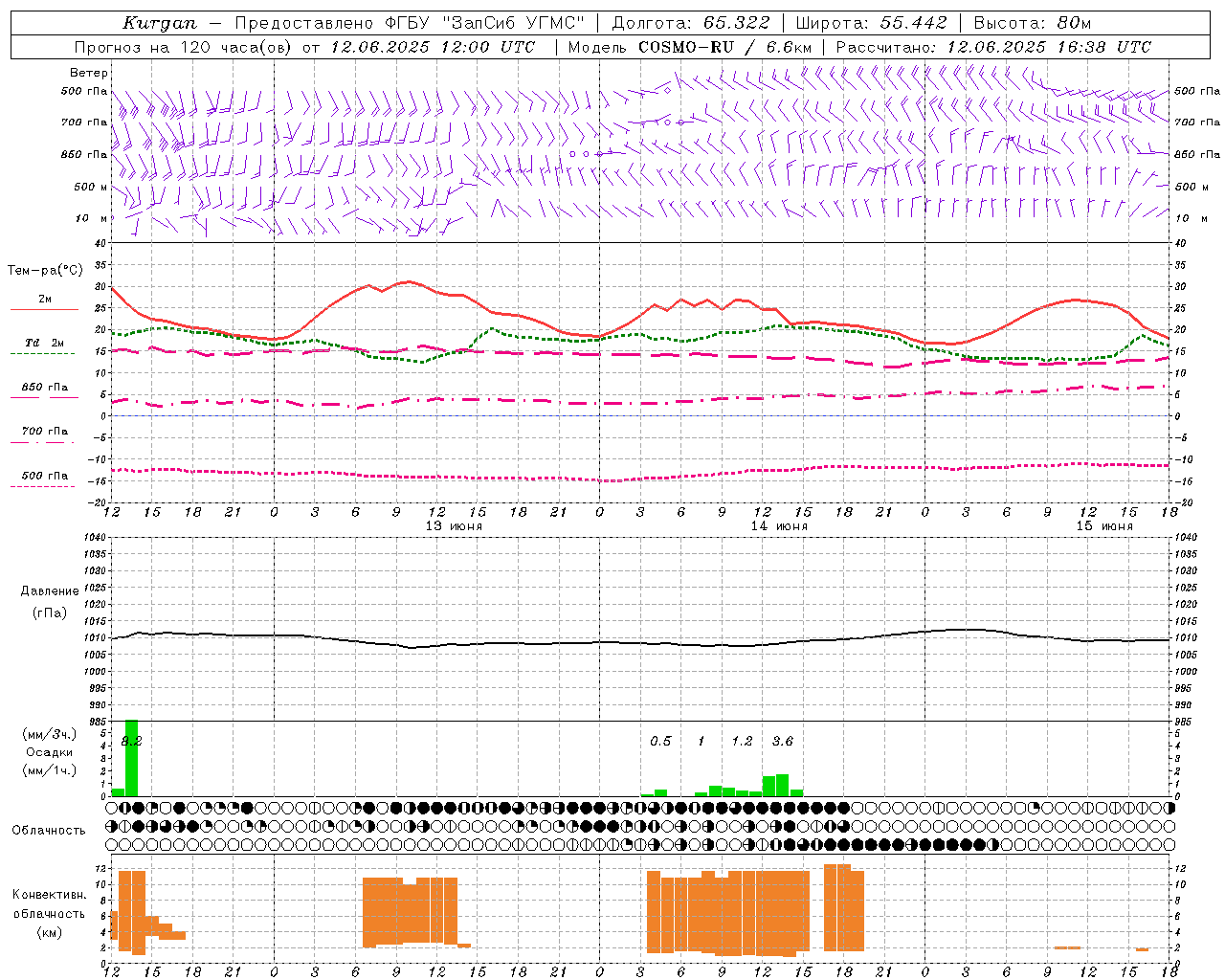
Task: Click the Td 2м legend entry
Action: [44, 343]
